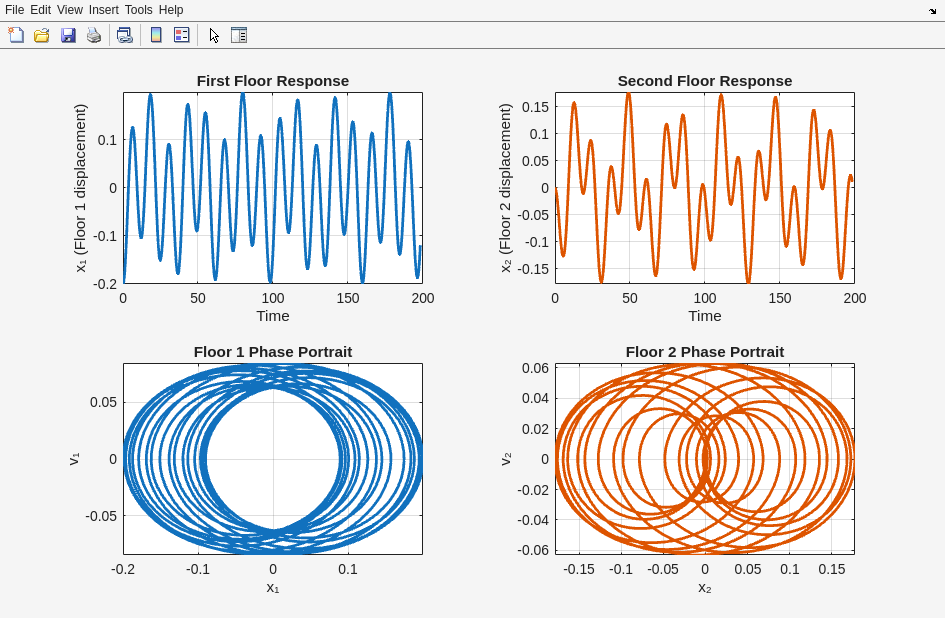This screenshot has width=945, height=618.
Task: Open the Property Inspector icon
Action: tap(239, 35)
